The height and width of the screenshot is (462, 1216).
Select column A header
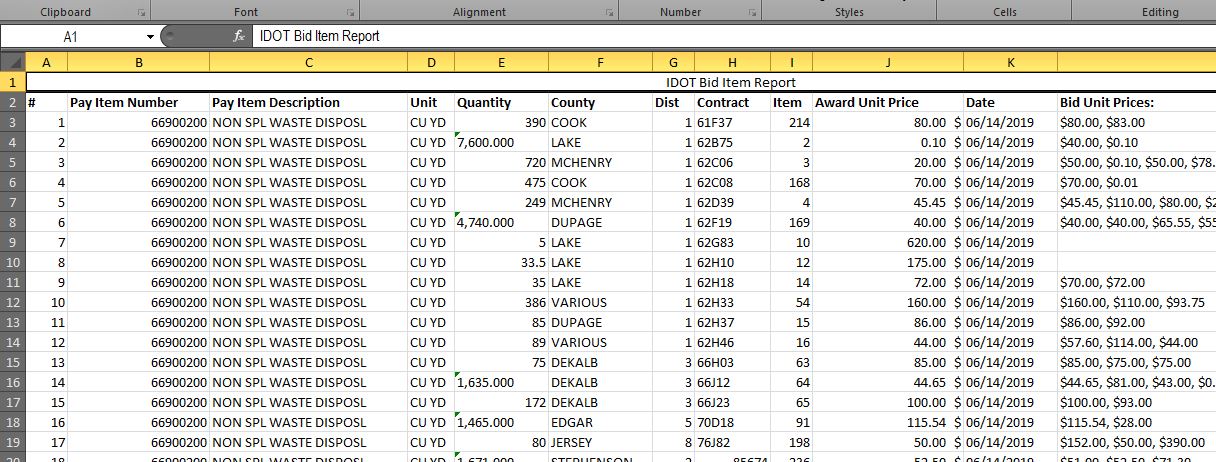pyautogui.click(x=47, y=62)
